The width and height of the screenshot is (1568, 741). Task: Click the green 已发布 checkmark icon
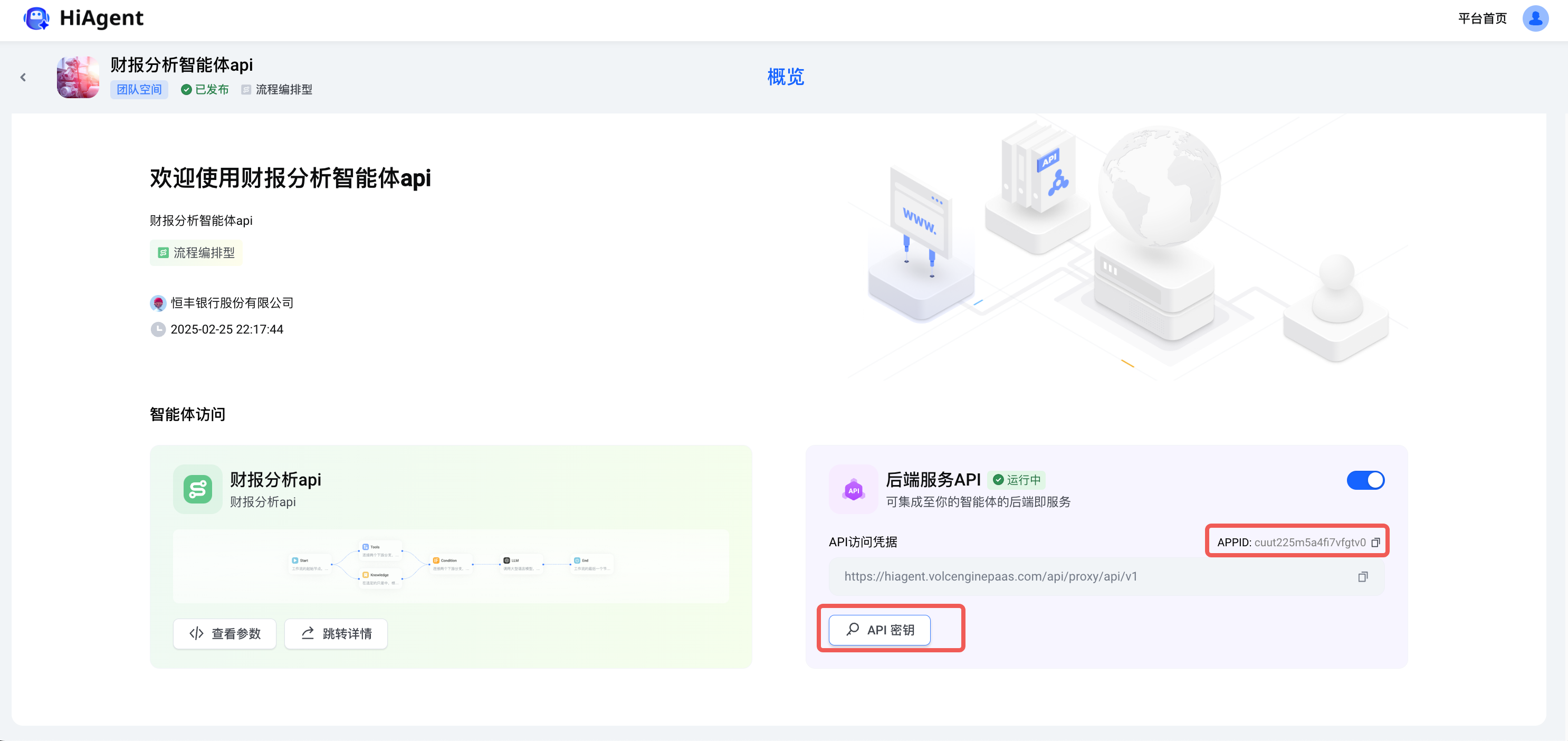coord(187,89)
